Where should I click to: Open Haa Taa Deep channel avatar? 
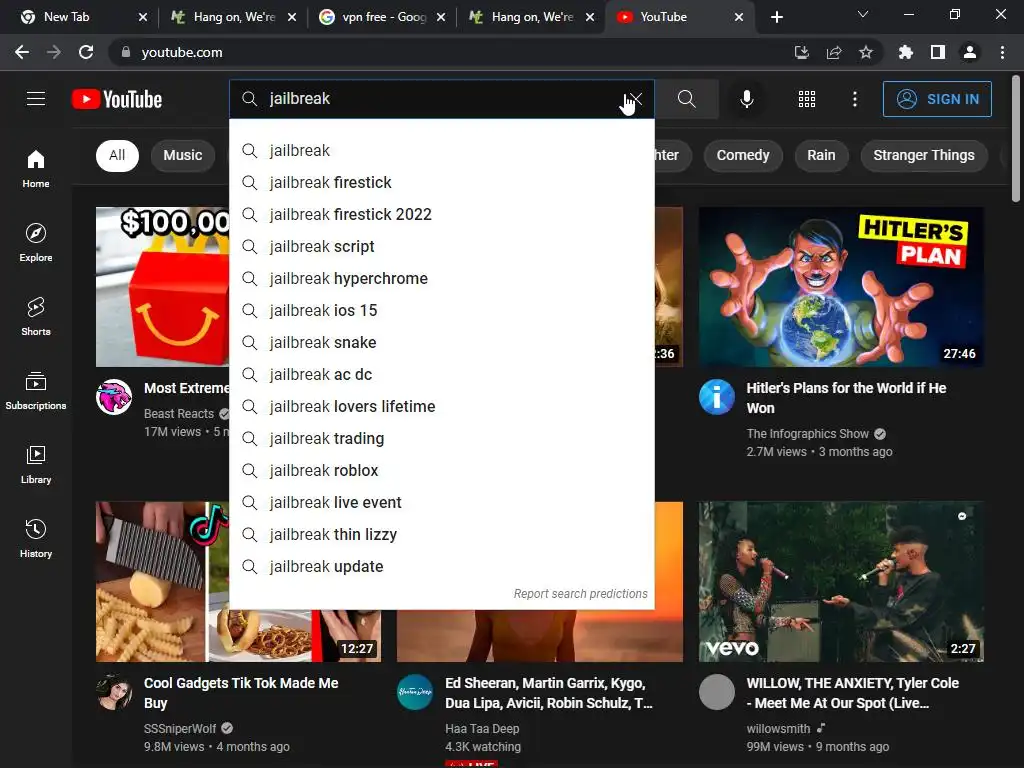point(415,692)
